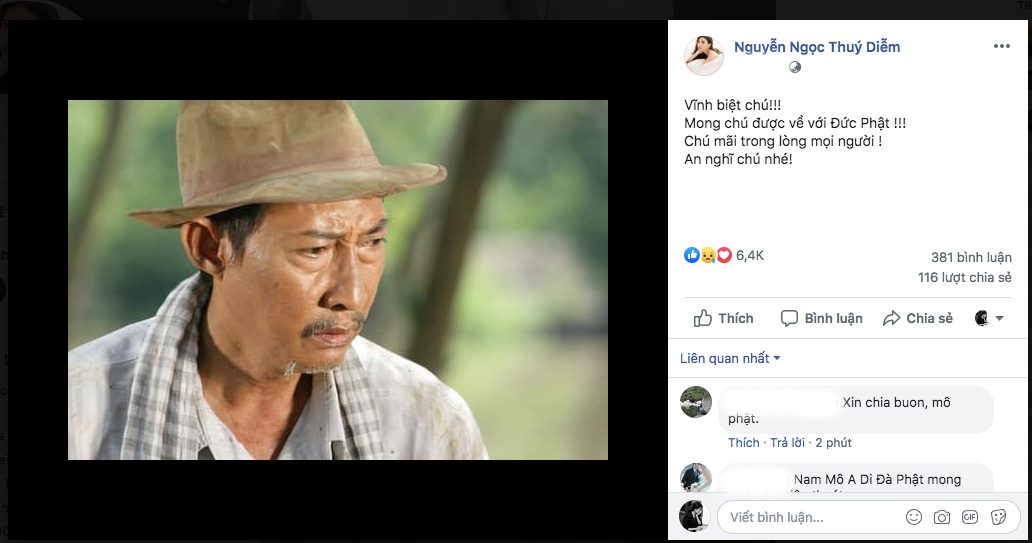The image size is (1032, 543).
Task: View the 116 lượt chia sẻ shares
Action: pyautogui.click(x=964, y=277)
